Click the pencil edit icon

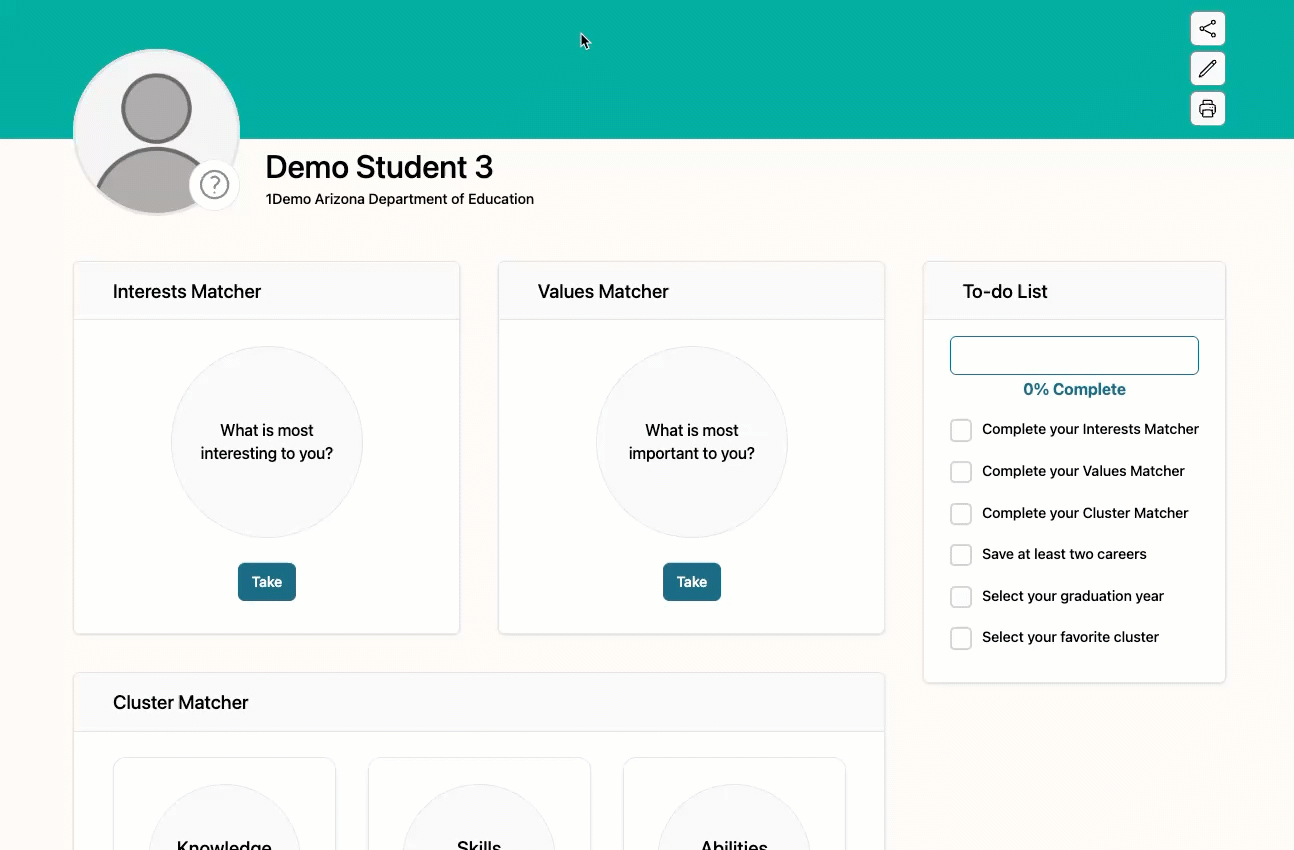pyautogui.click(x=1207, y=69)
